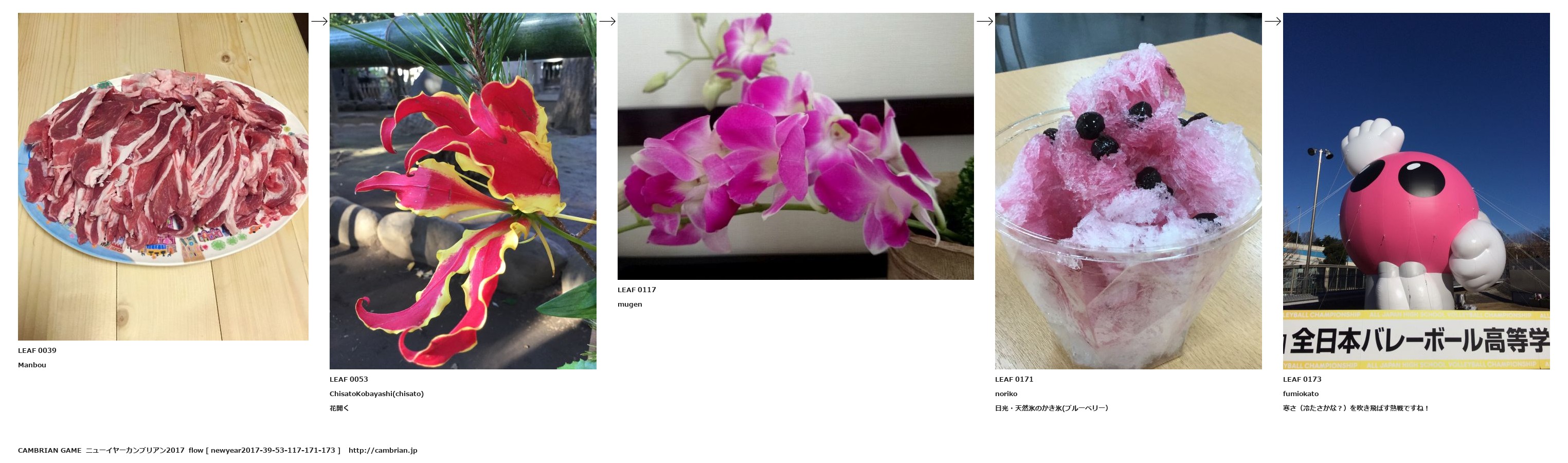1568x463 pixels.
Task: Open the pink orchid photo
Action: [796, 146]
